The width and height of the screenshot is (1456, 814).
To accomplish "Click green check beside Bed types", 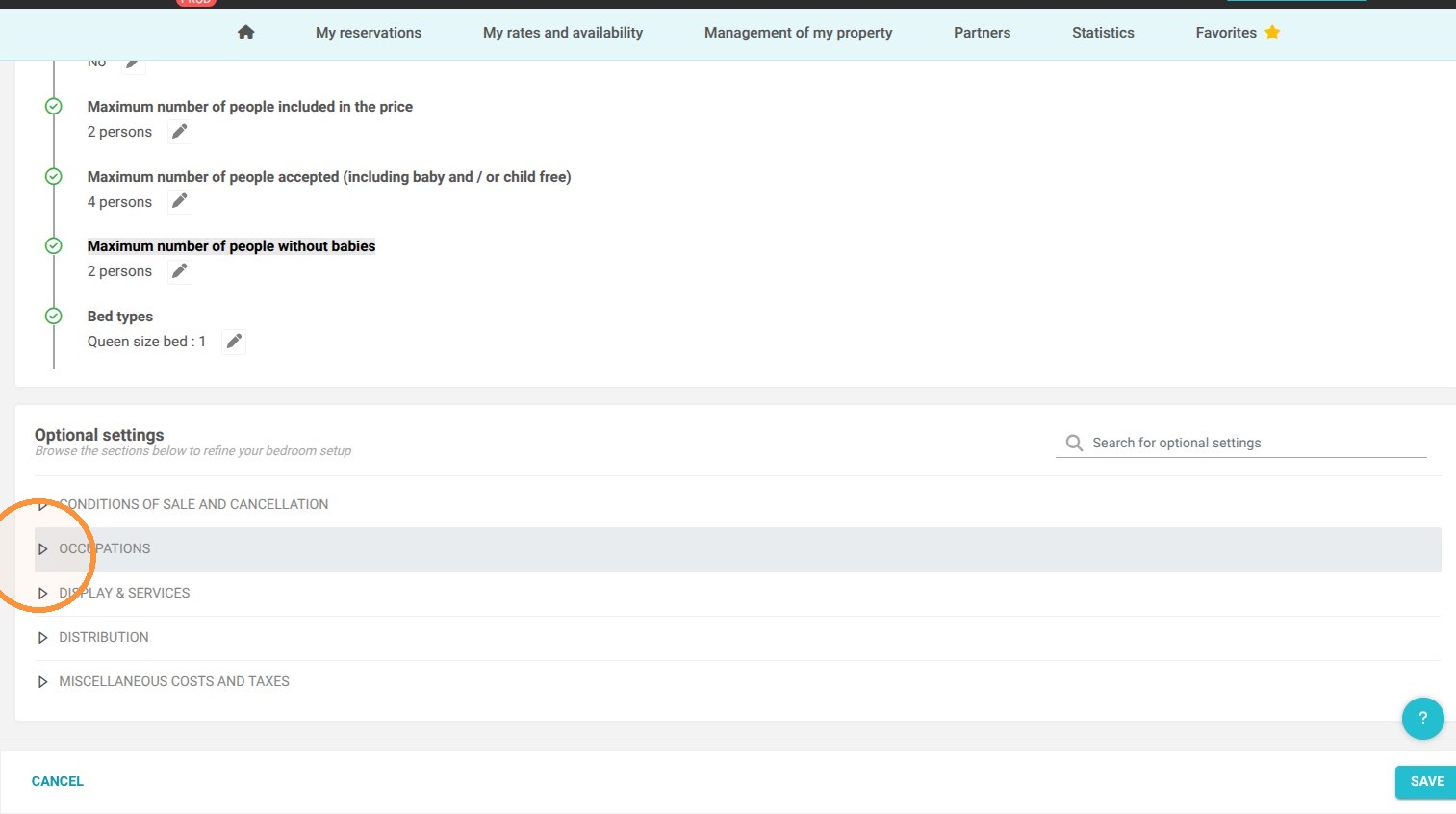I will click(54, 316).
